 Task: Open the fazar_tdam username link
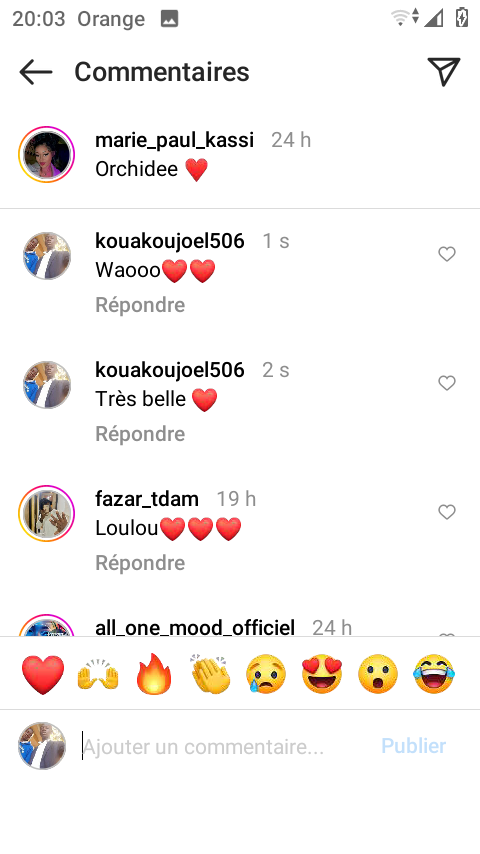[147, 499]
